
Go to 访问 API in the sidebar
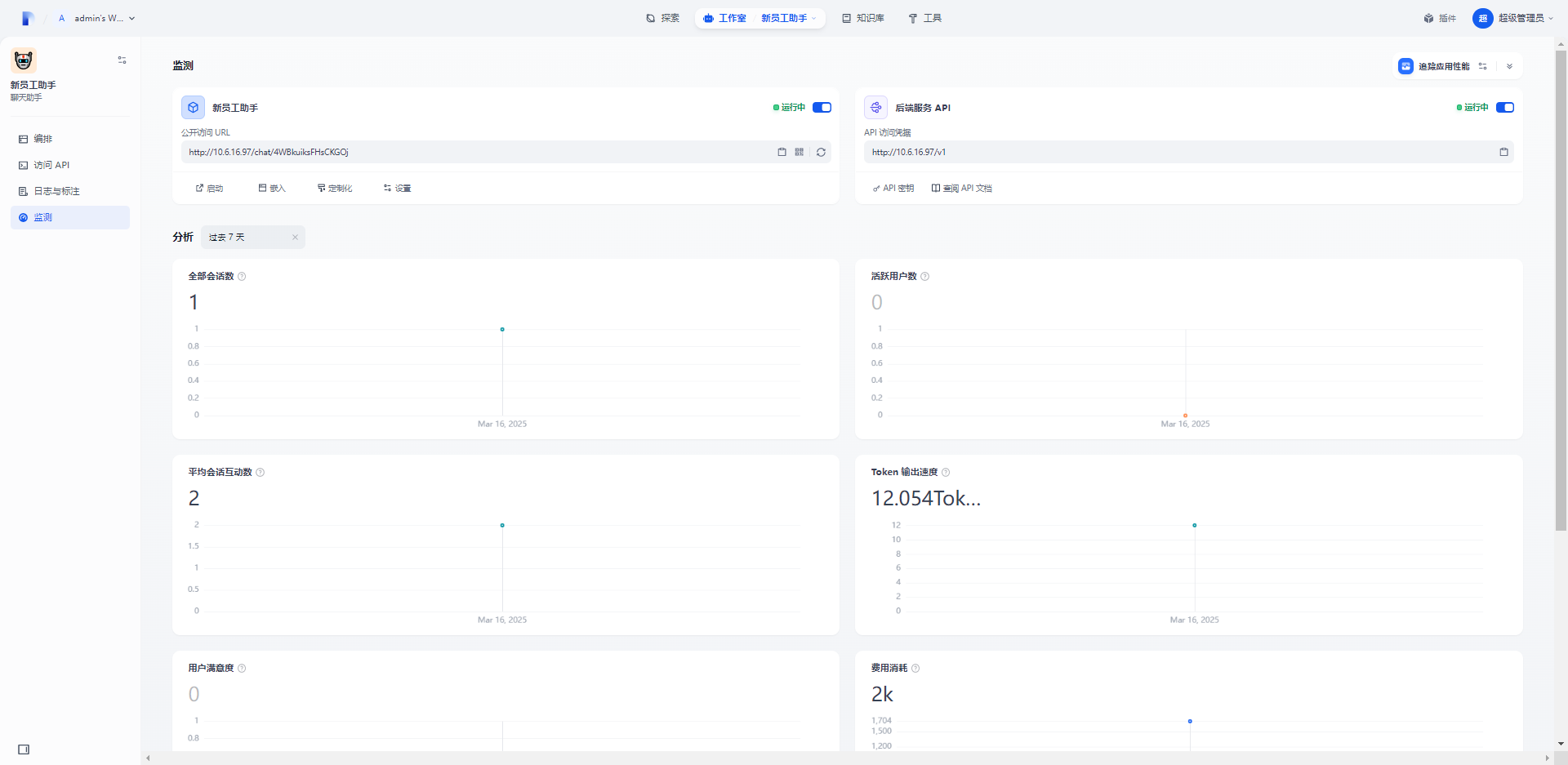pos(70,165)
